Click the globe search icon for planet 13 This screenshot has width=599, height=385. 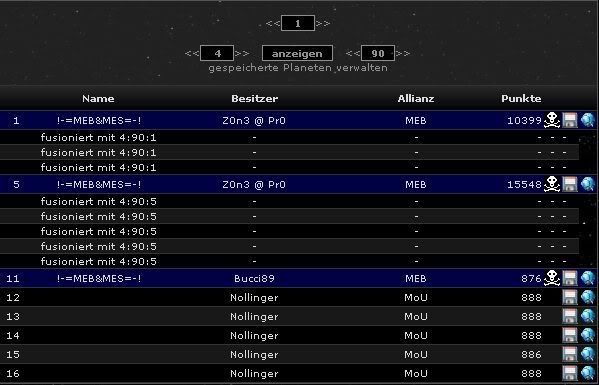tap(588, 316)
